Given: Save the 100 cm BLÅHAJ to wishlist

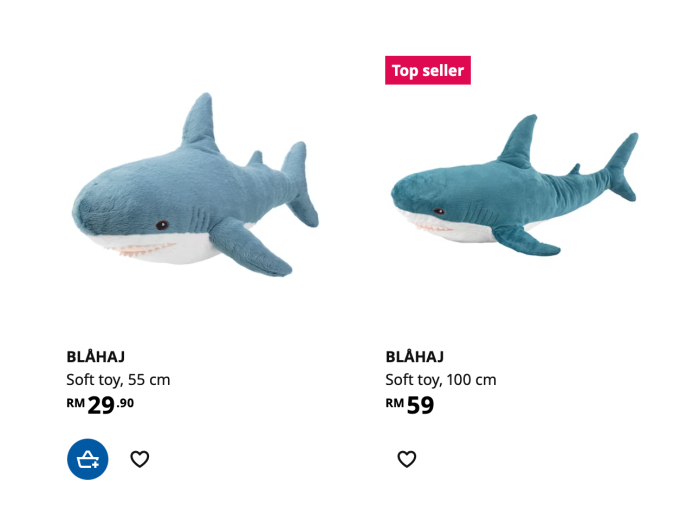Looking at the screenshot, I should 407,459.
